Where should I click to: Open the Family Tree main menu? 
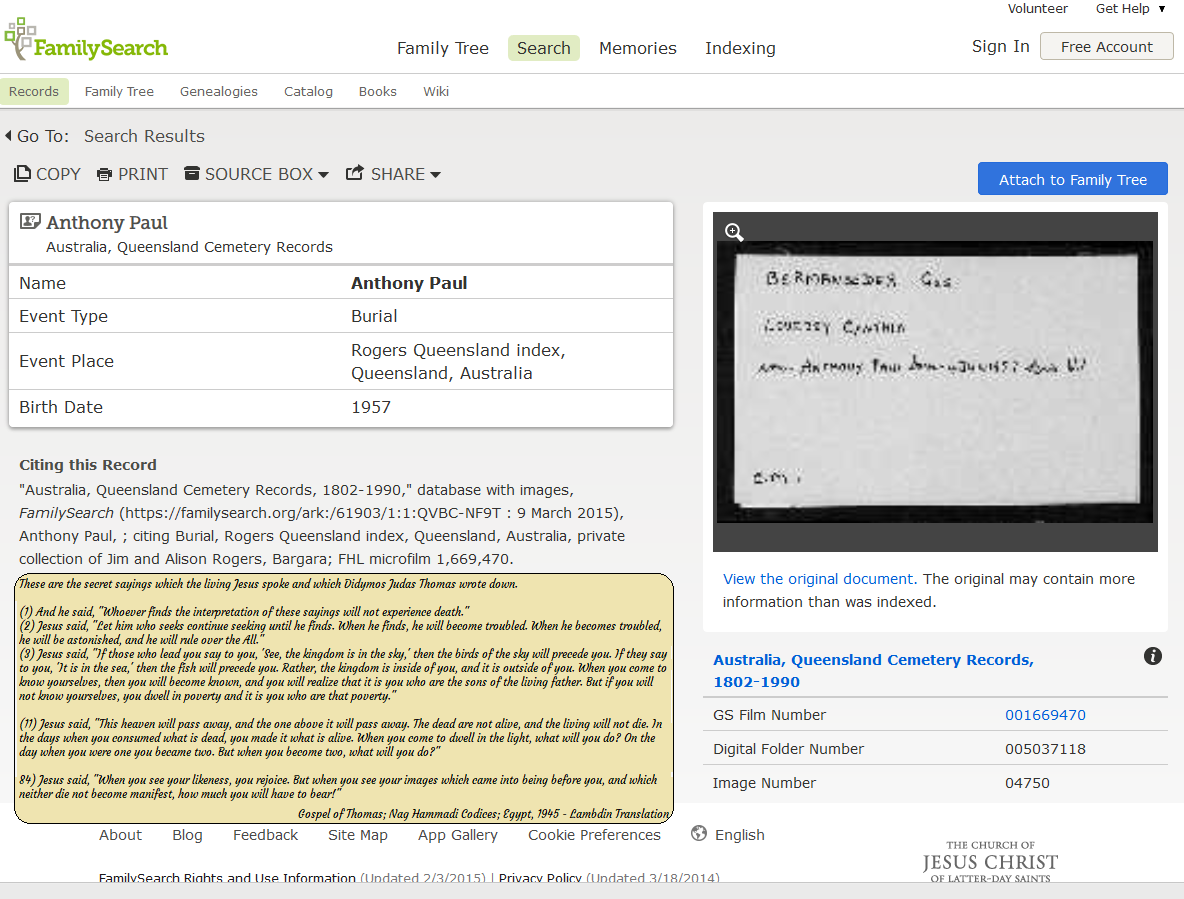pos(442,48)
